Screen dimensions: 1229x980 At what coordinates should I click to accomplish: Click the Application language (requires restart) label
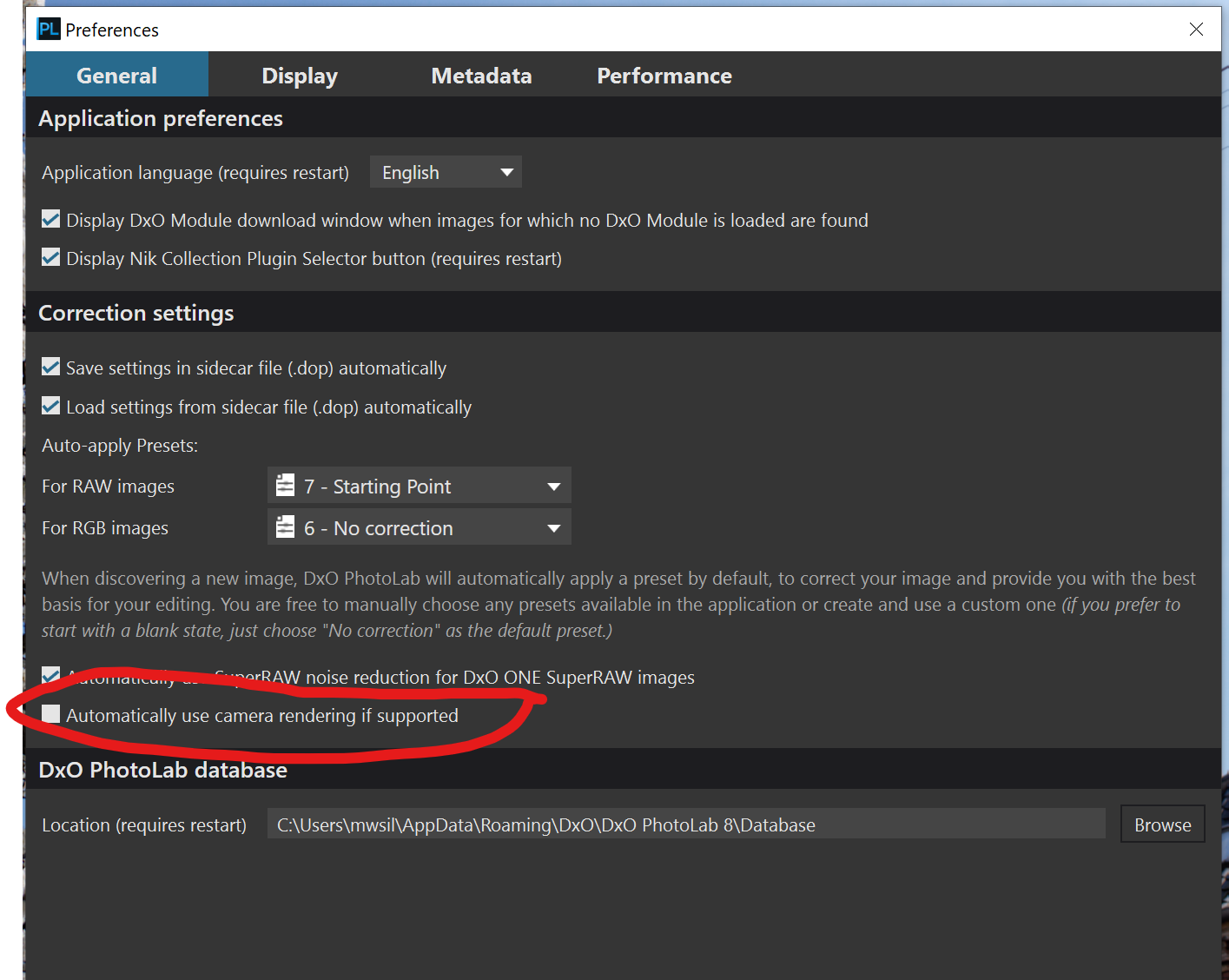pos(195,172)
